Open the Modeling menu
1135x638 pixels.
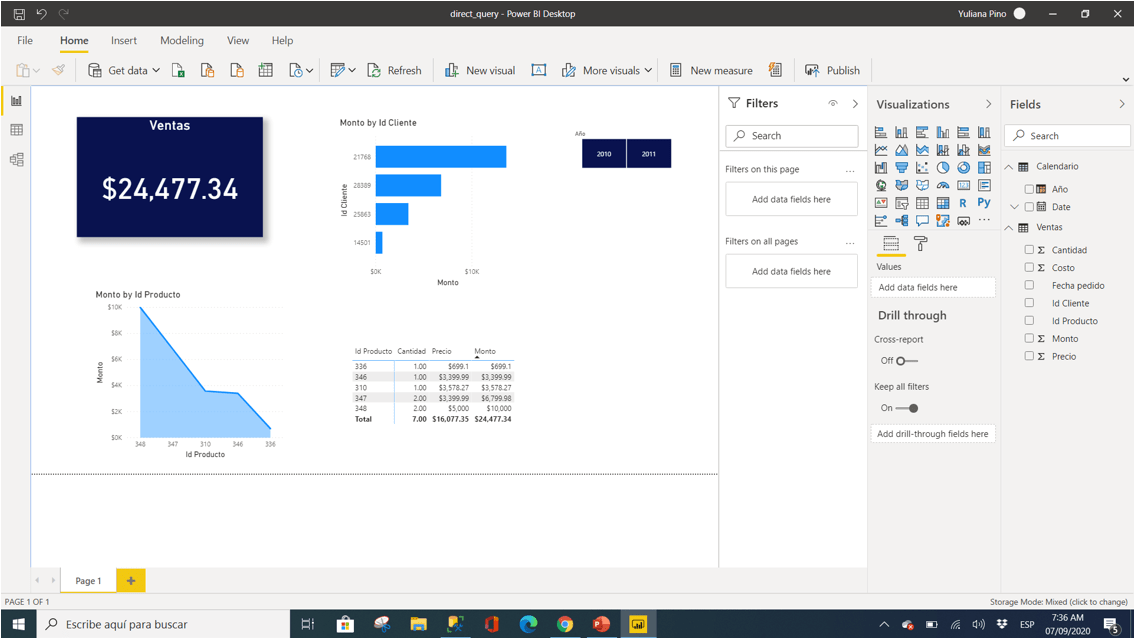click(x=181, y=40)
